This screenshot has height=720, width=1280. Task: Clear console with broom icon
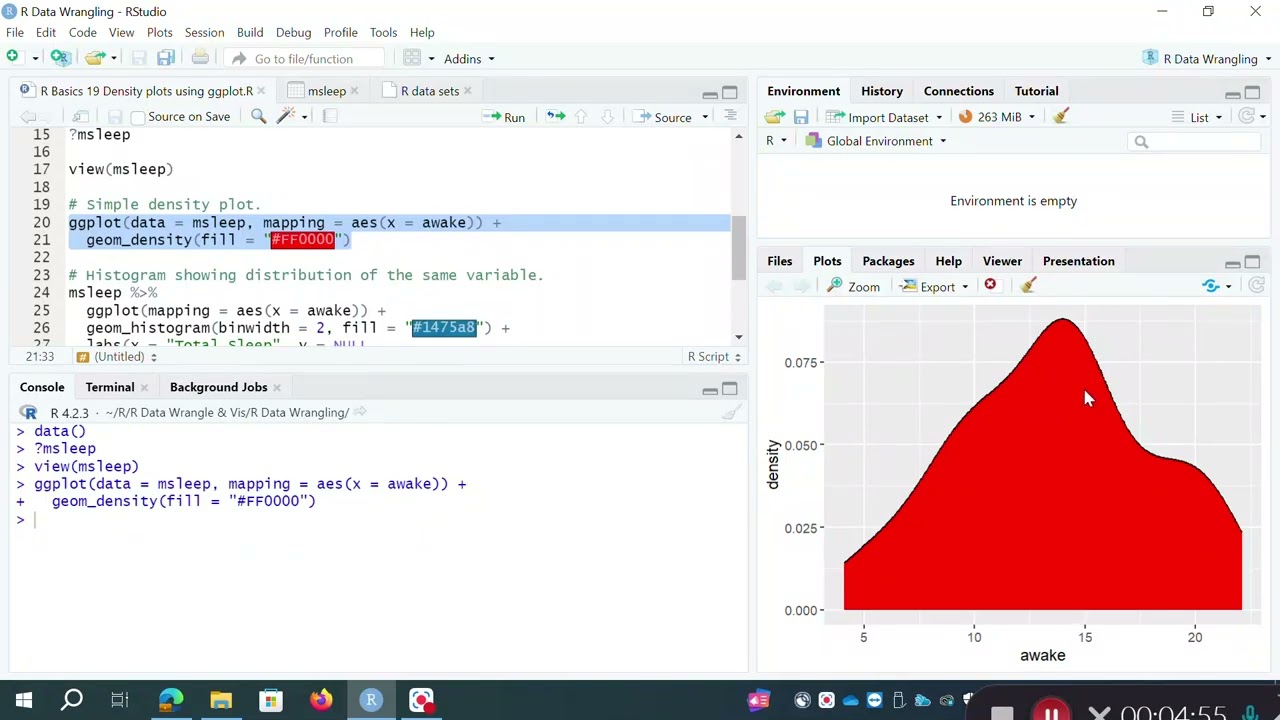pyautogui.click(x=732, y=412)
